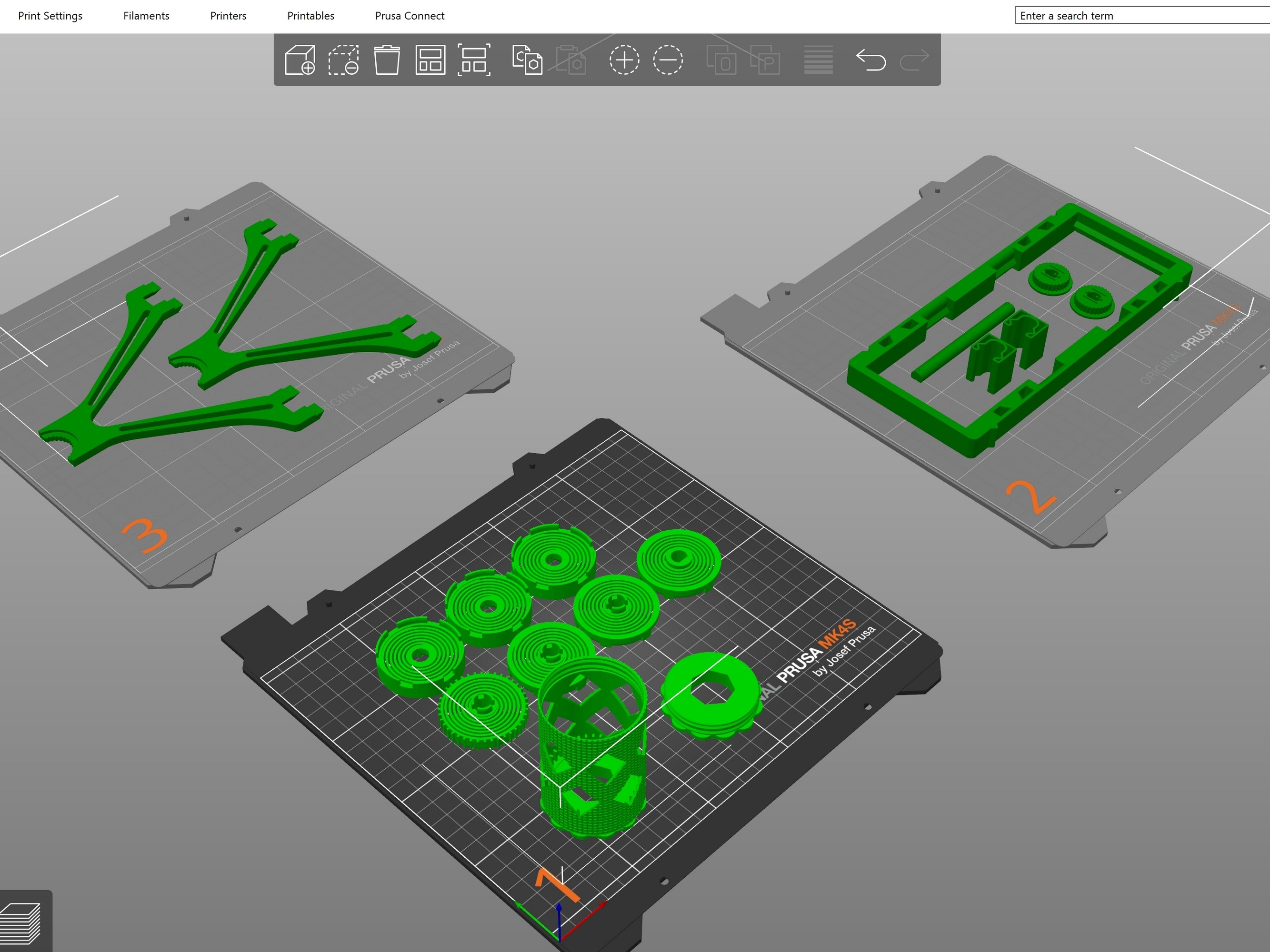Go to the Printables tab
1270x952 pixels.
[310, 16]
